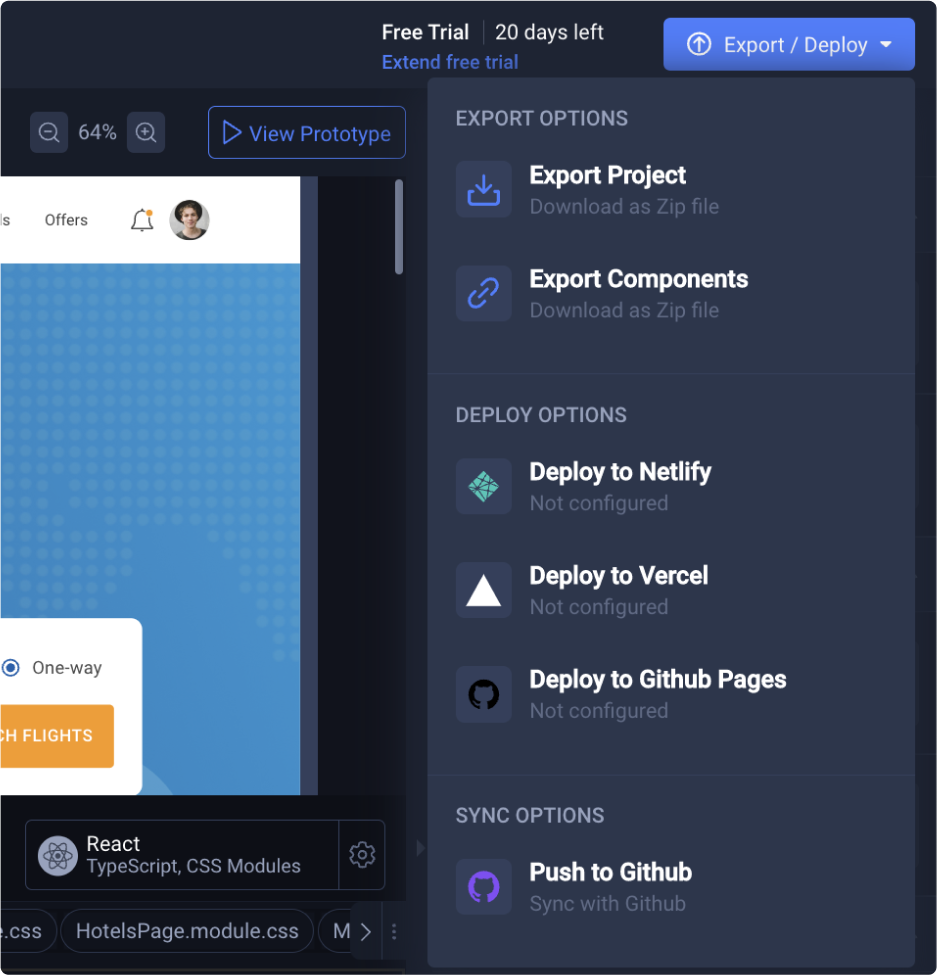This screenshot has height=975, width=937.
Task: Click the Extend free trial link
Action: click(x=449, y=62)
